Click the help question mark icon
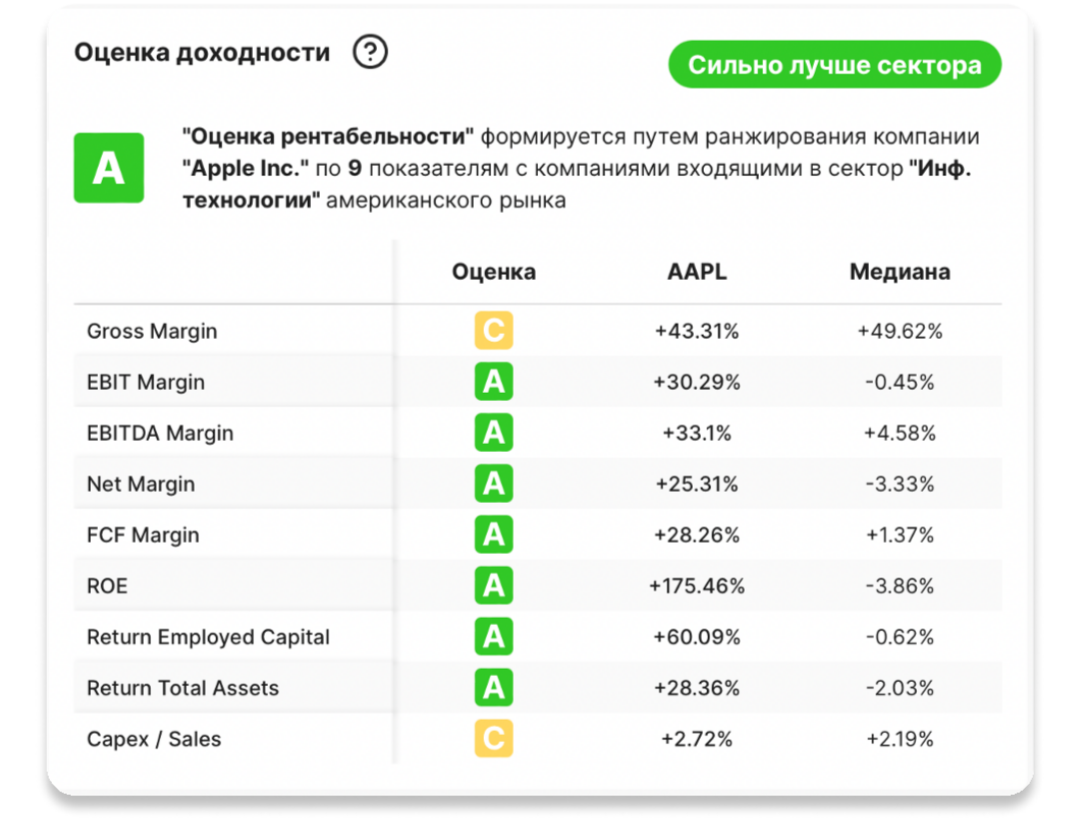The height and width of the screenshot is (834, 1080). [x=370, y=52]
